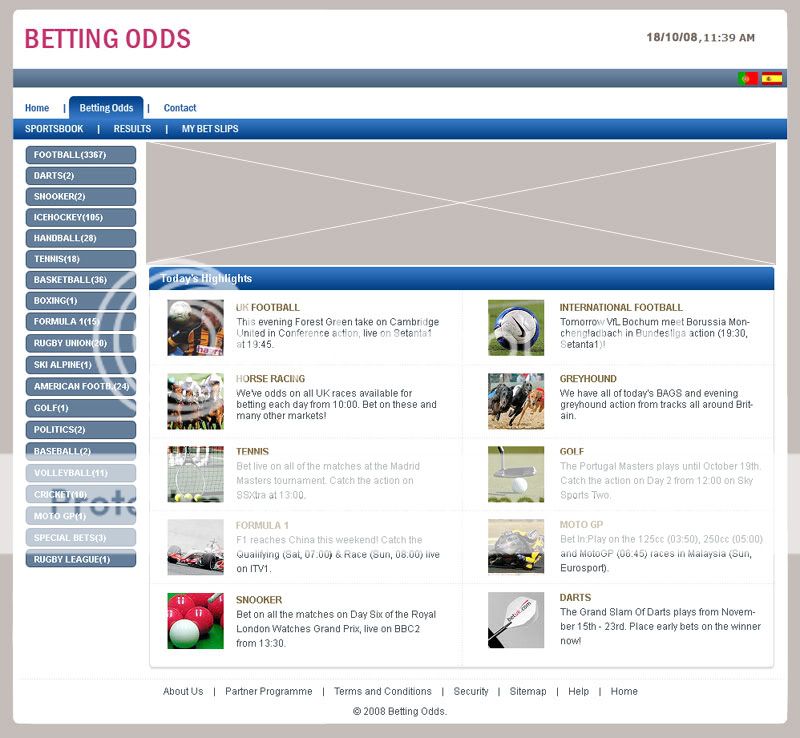Select MOTO GP(1) category
Screen dimensions: 800x738
pyautogui.click(x=81, y=516)
